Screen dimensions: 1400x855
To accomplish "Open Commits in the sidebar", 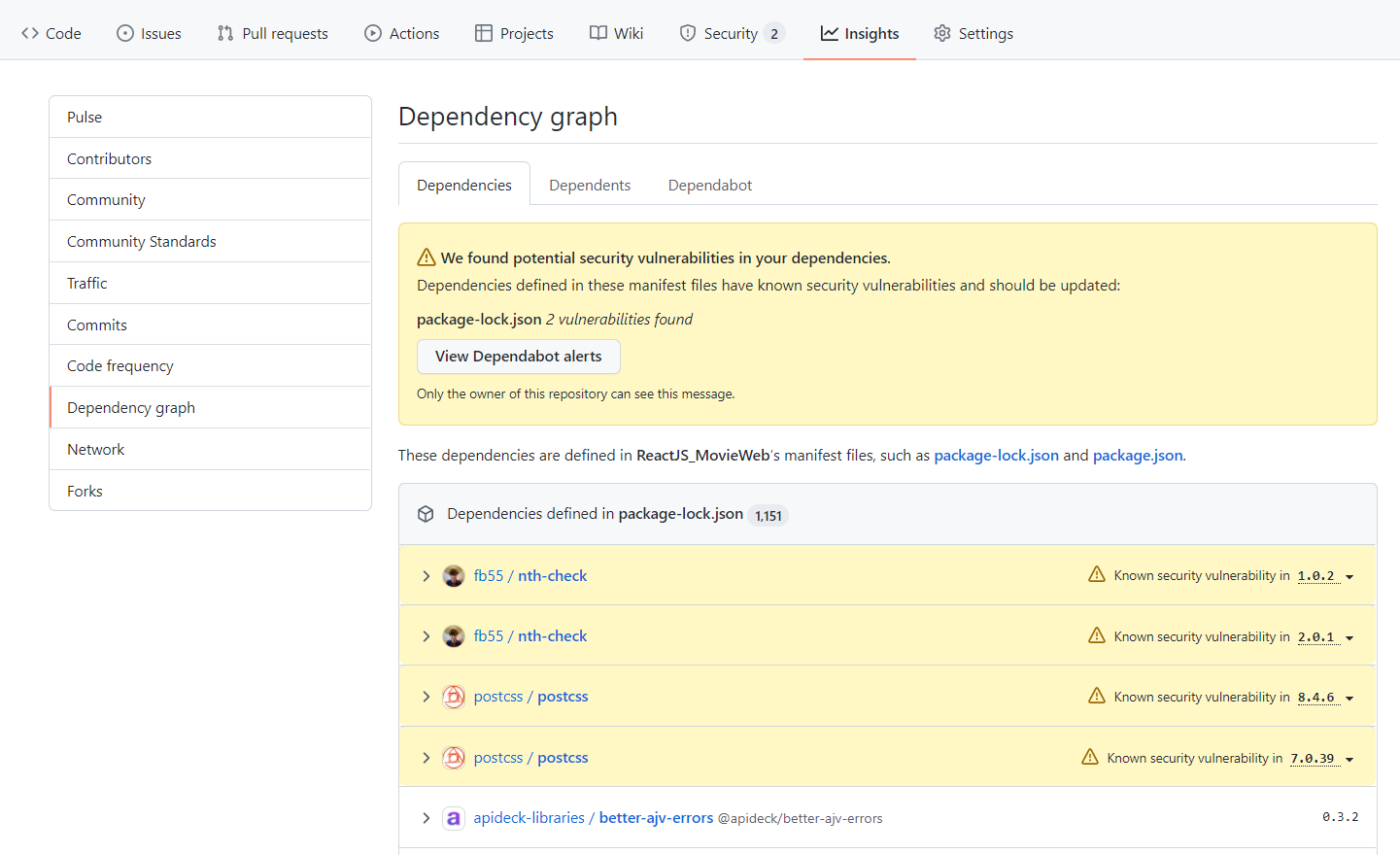I will (x=210, y=325).
